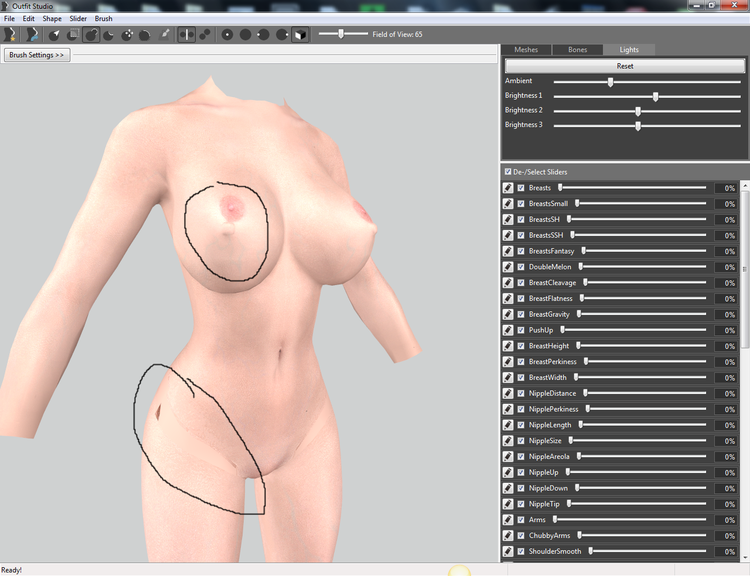
Task: Select the Weight Paint brush tool
Action: (164, 34)
